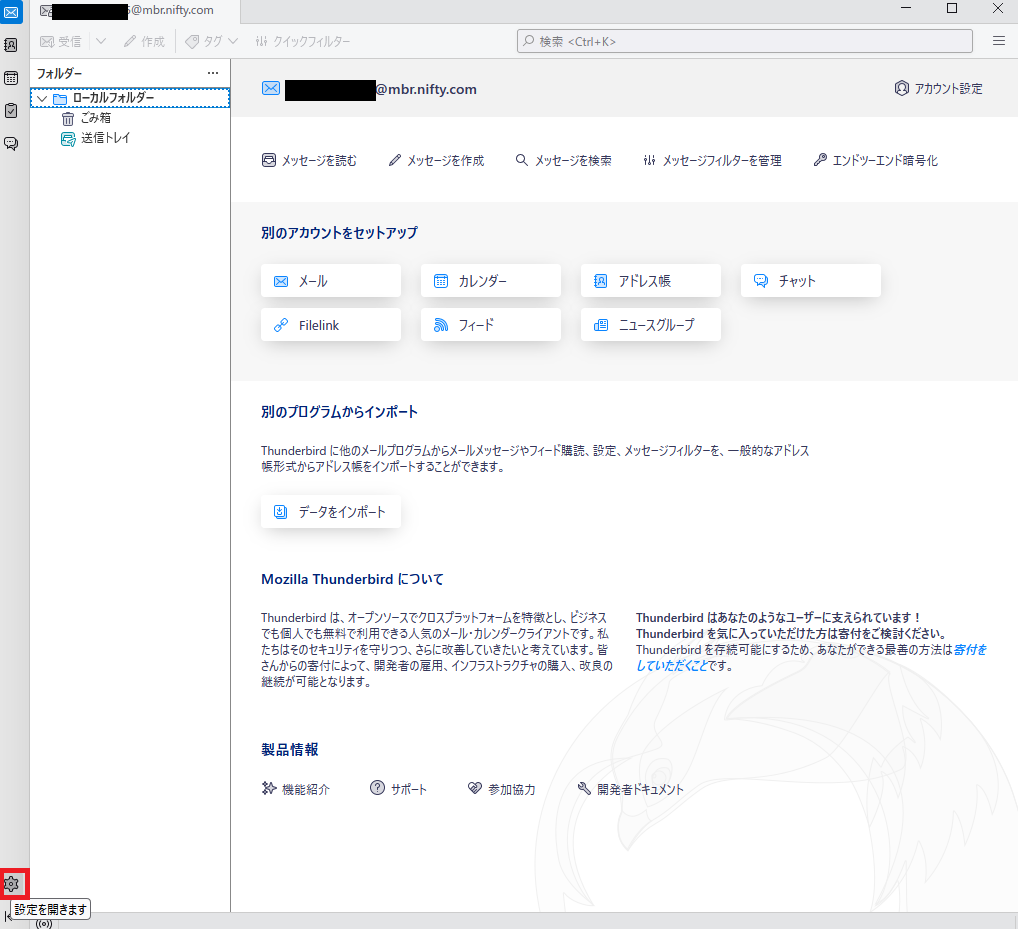Toggle the クイックフィルター bar
The height and width of the screenshot is (929, 1018).
pyautogui.click(x=302, y=41)
